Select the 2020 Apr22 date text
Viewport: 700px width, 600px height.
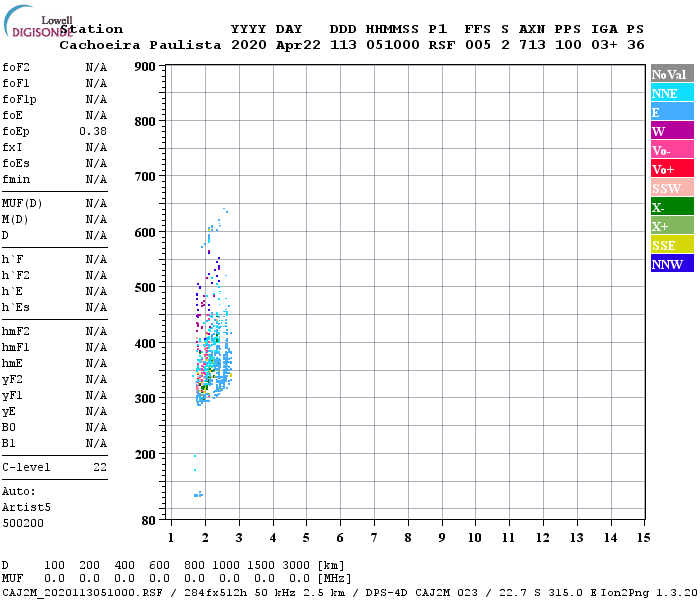click(x=272, y=45)
